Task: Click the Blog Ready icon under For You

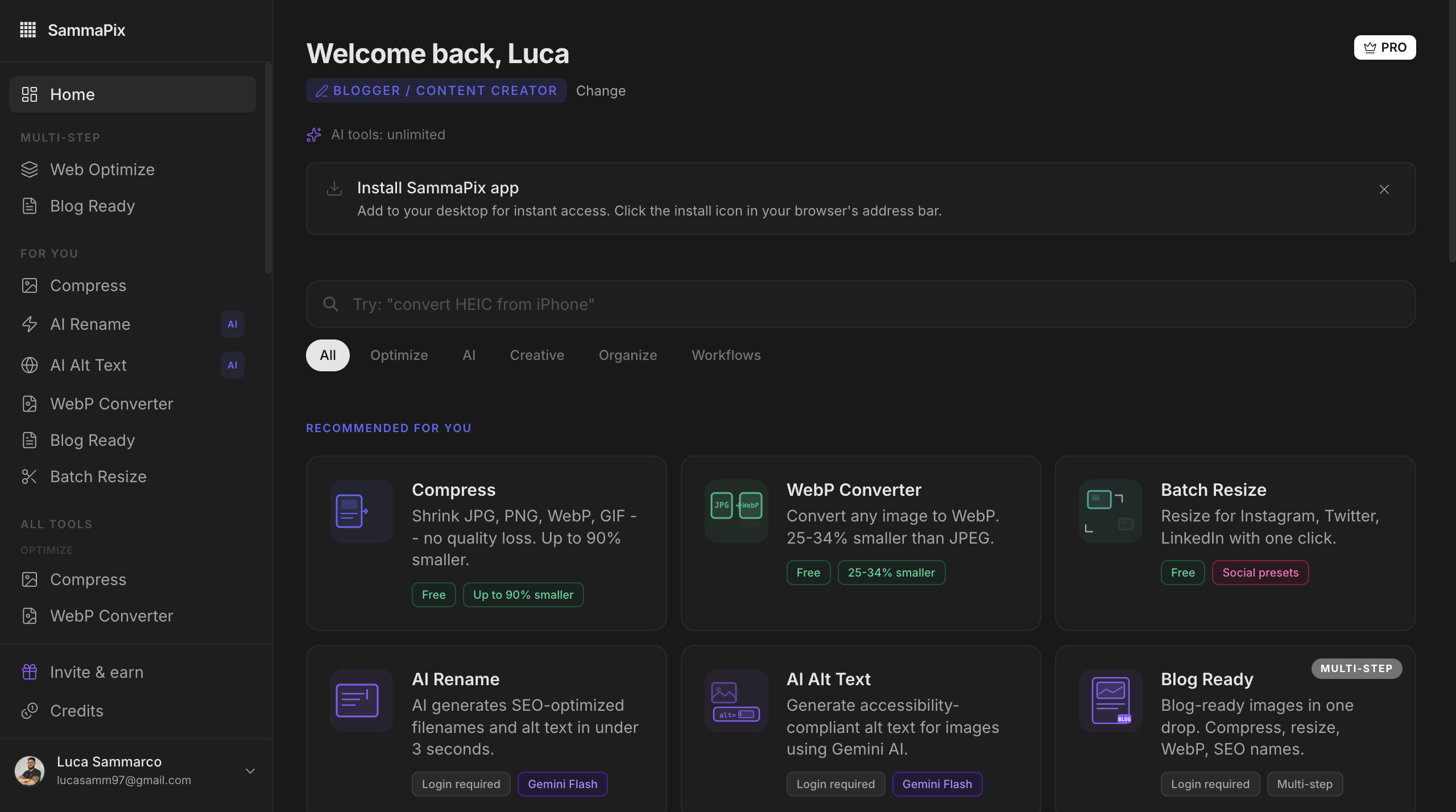Action: pyautogui.click(x=30, y=440)
